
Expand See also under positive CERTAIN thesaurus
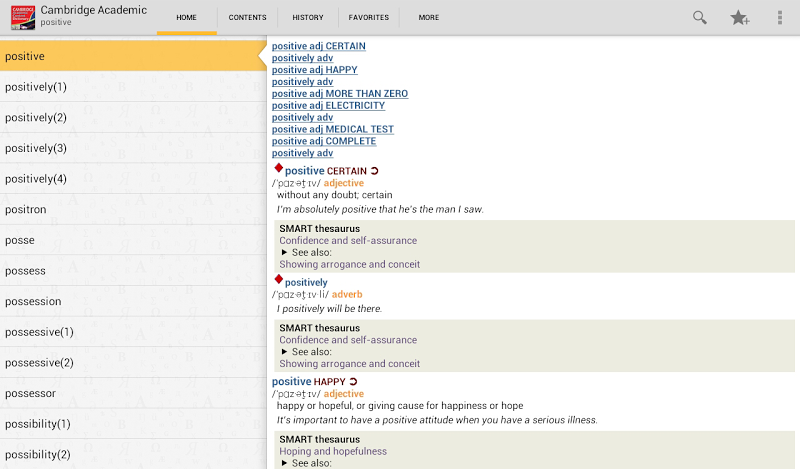[x=306, y=253]
